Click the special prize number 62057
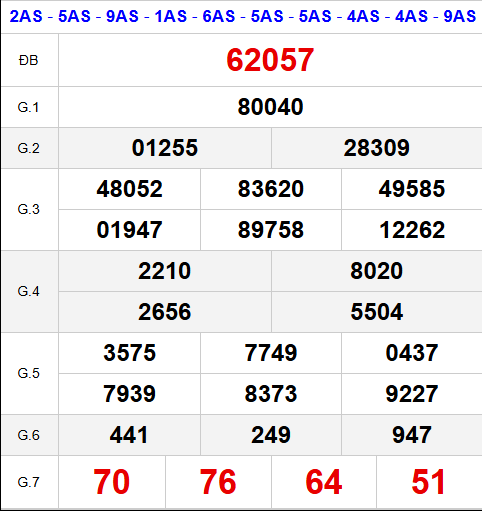Screen dimensions: 482x511 click(x=270, y=60)
